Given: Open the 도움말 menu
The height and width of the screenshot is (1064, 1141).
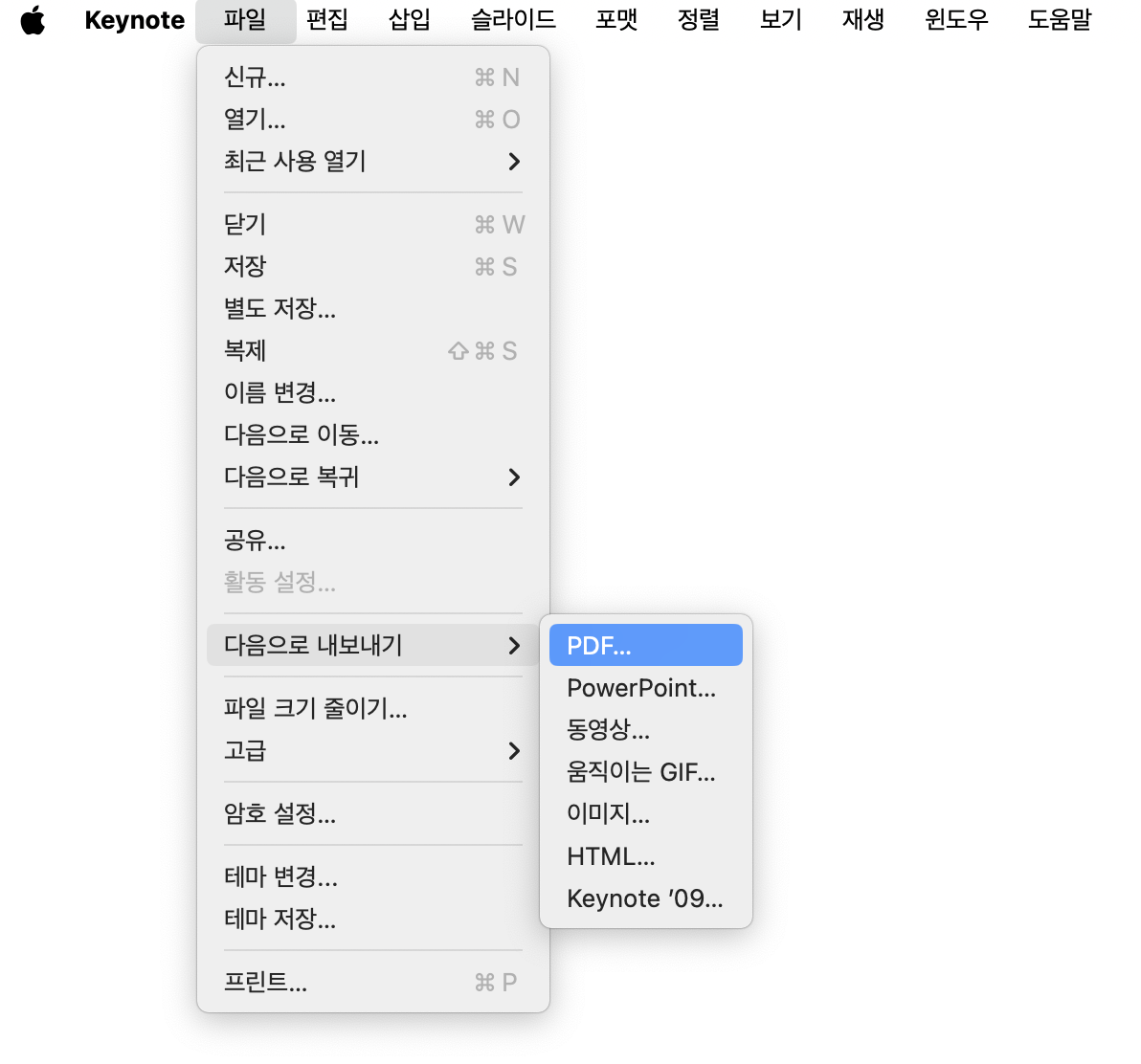Looking at the screenshot, I should coord(1059,20).
